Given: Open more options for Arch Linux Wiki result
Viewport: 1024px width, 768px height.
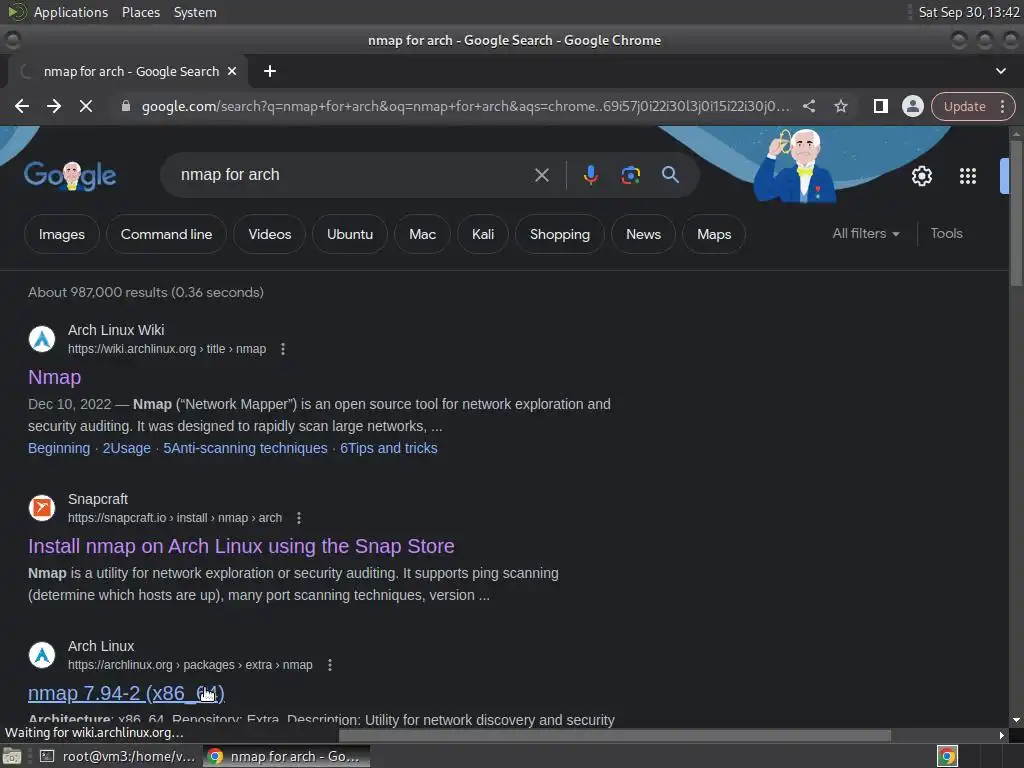Looking at the screenshot, I should click(283, 349).
